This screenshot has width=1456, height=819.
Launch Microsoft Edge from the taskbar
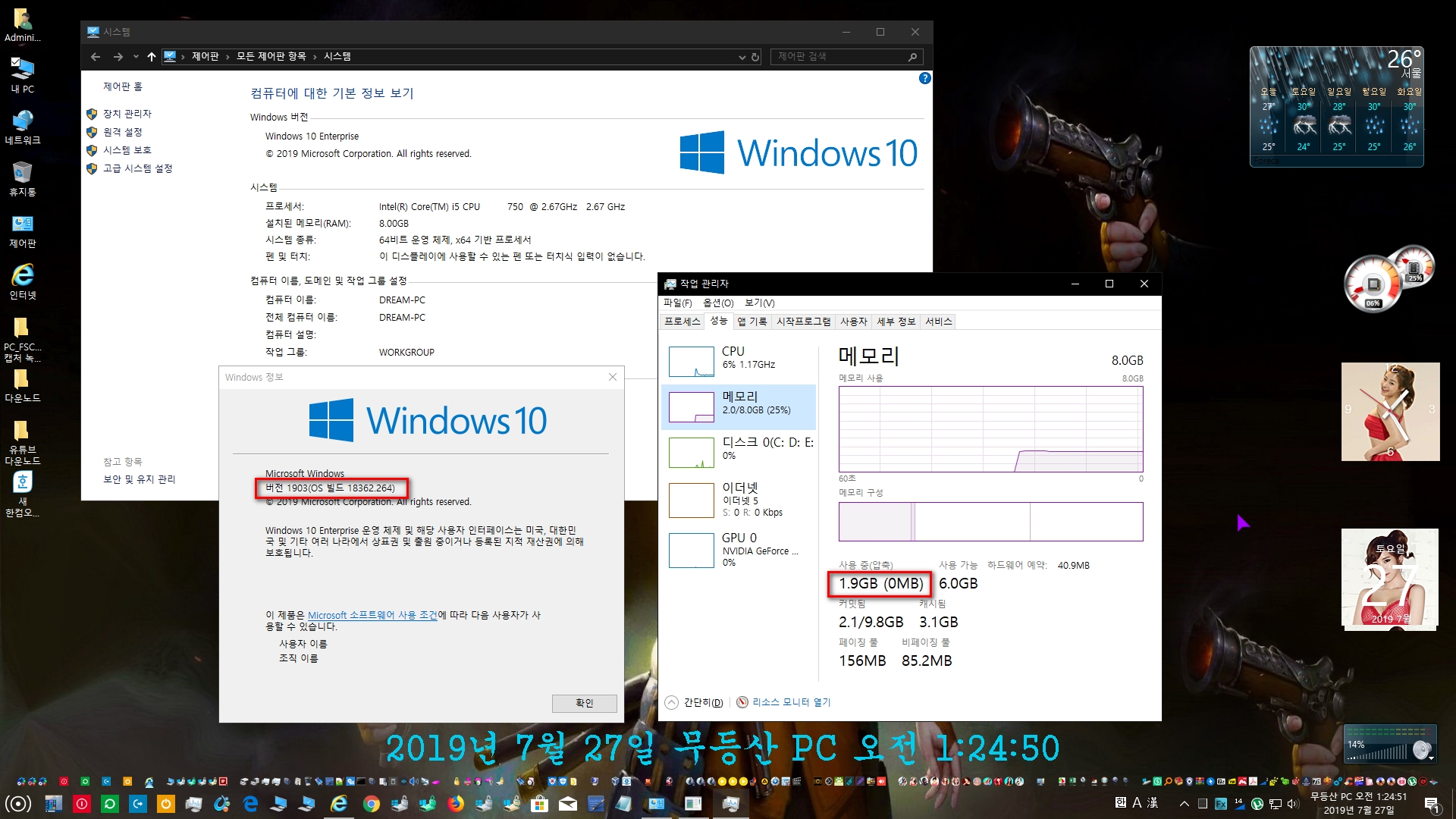250,804
